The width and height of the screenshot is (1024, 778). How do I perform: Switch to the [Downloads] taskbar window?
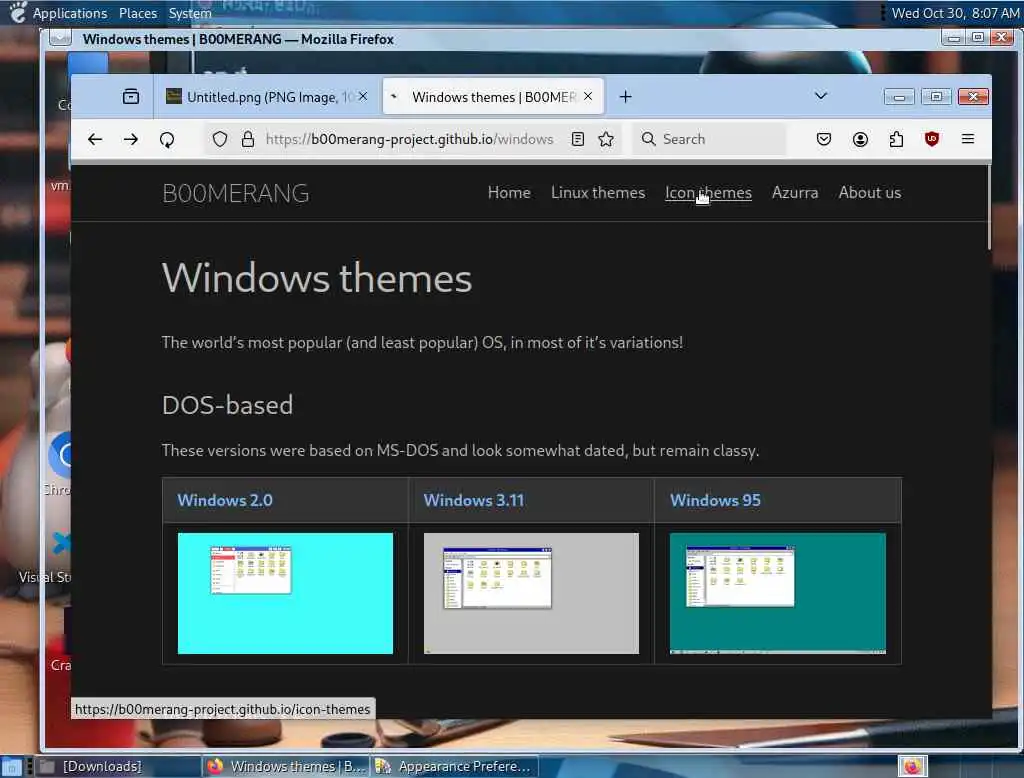click(x=118, y=766)
